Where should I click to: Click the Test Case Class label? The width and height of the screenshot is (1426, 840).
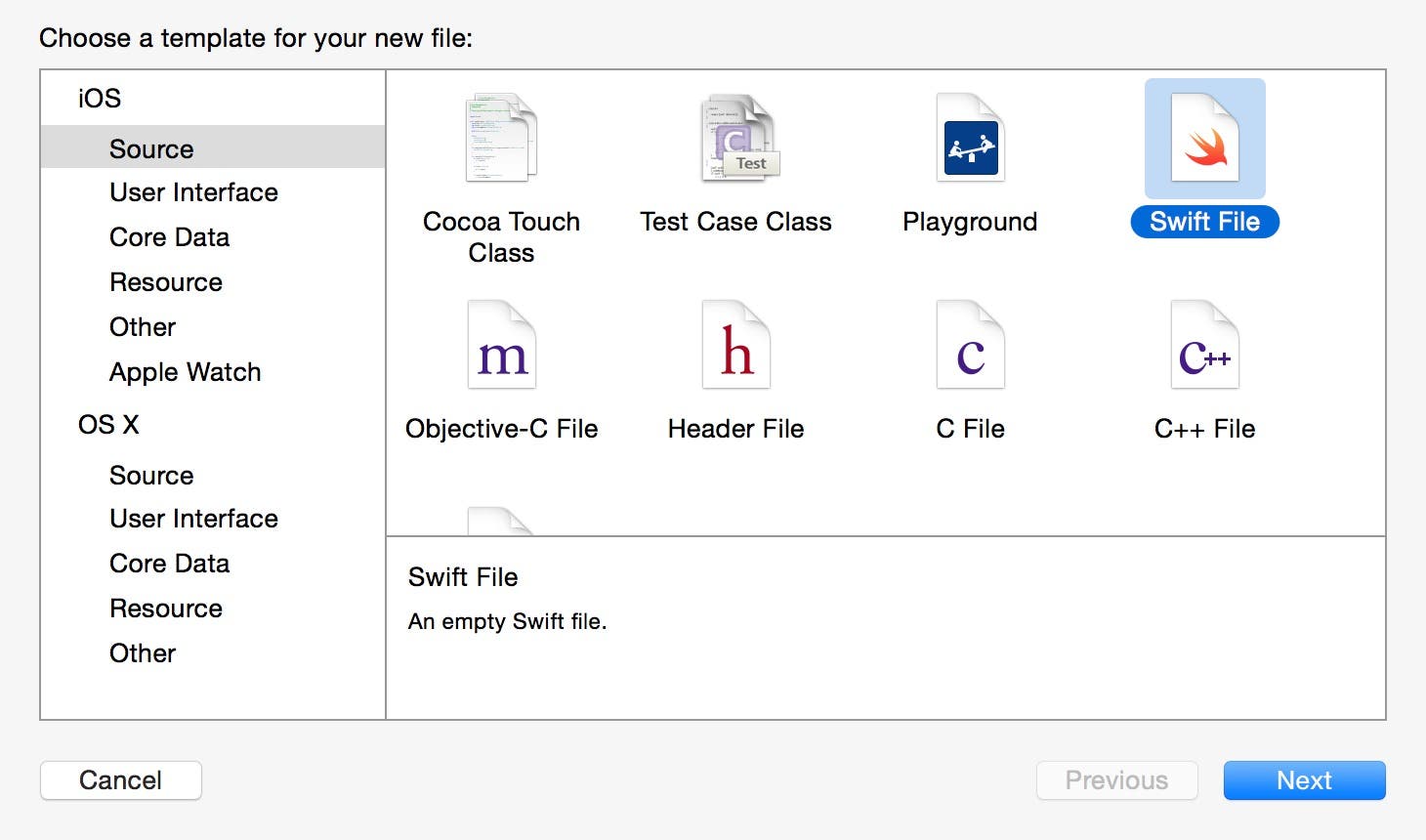point(735,222)
